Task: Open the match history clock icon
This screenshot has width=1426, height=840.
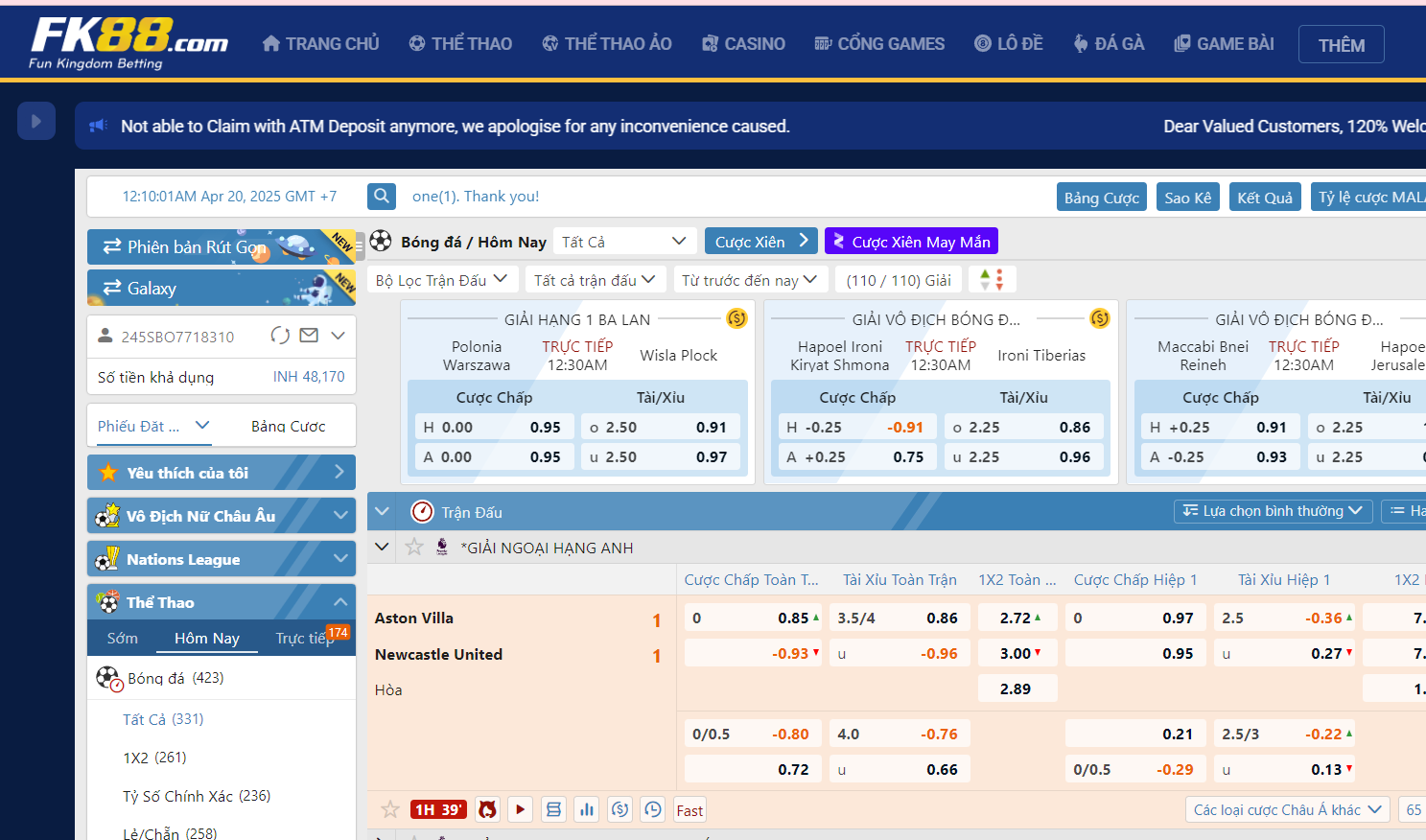Action: pos(653,809)
